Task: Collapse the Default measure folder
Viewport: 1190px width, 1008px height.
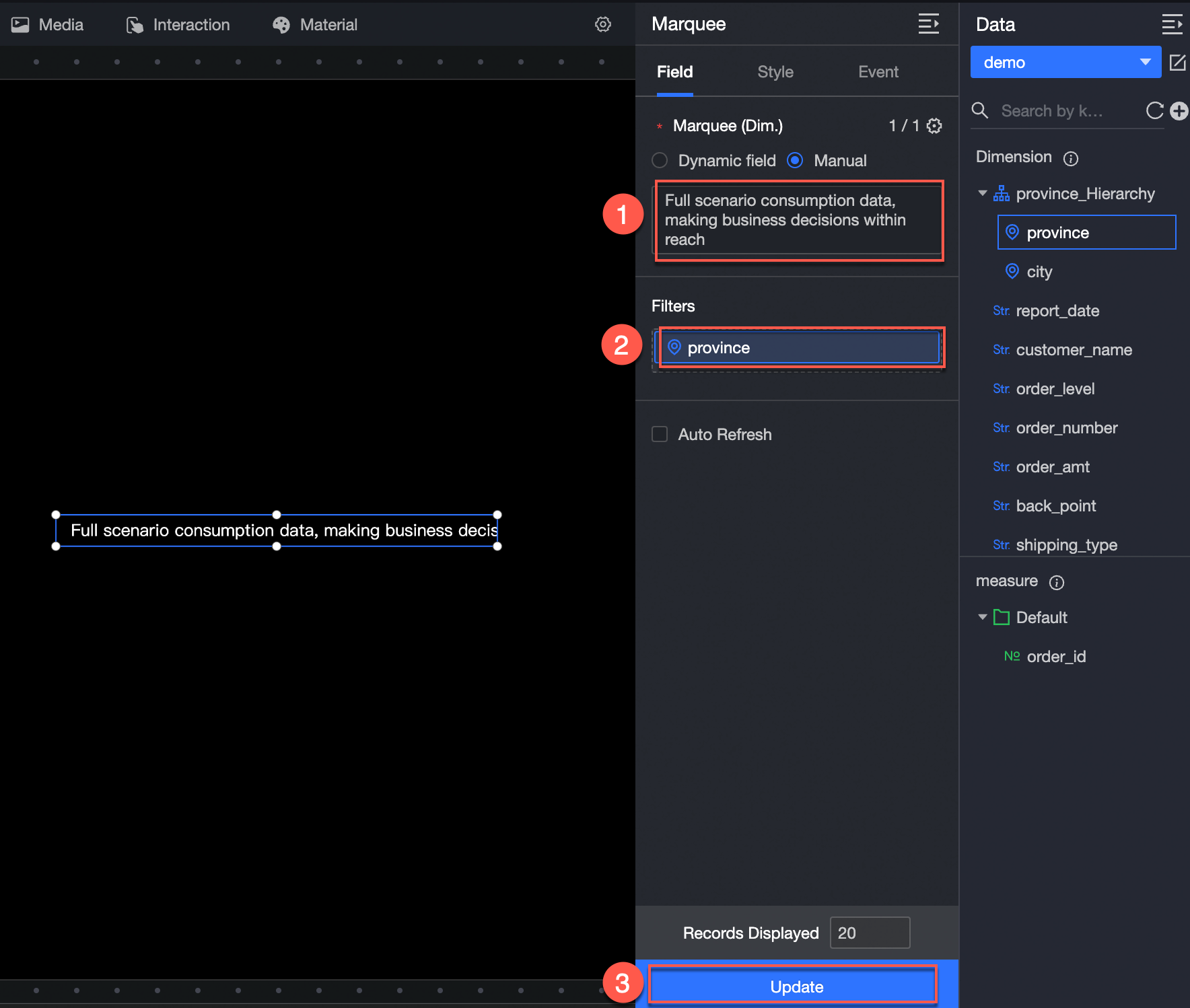Action: (x=983, y=617)
